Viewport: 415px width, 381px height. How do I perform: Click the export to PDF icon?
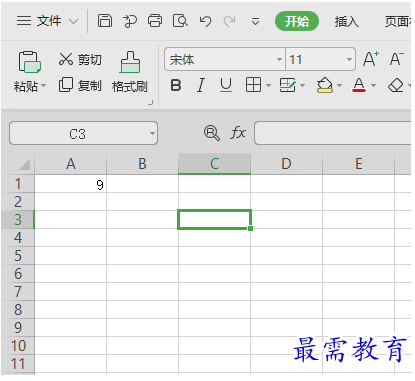point(130,21)
